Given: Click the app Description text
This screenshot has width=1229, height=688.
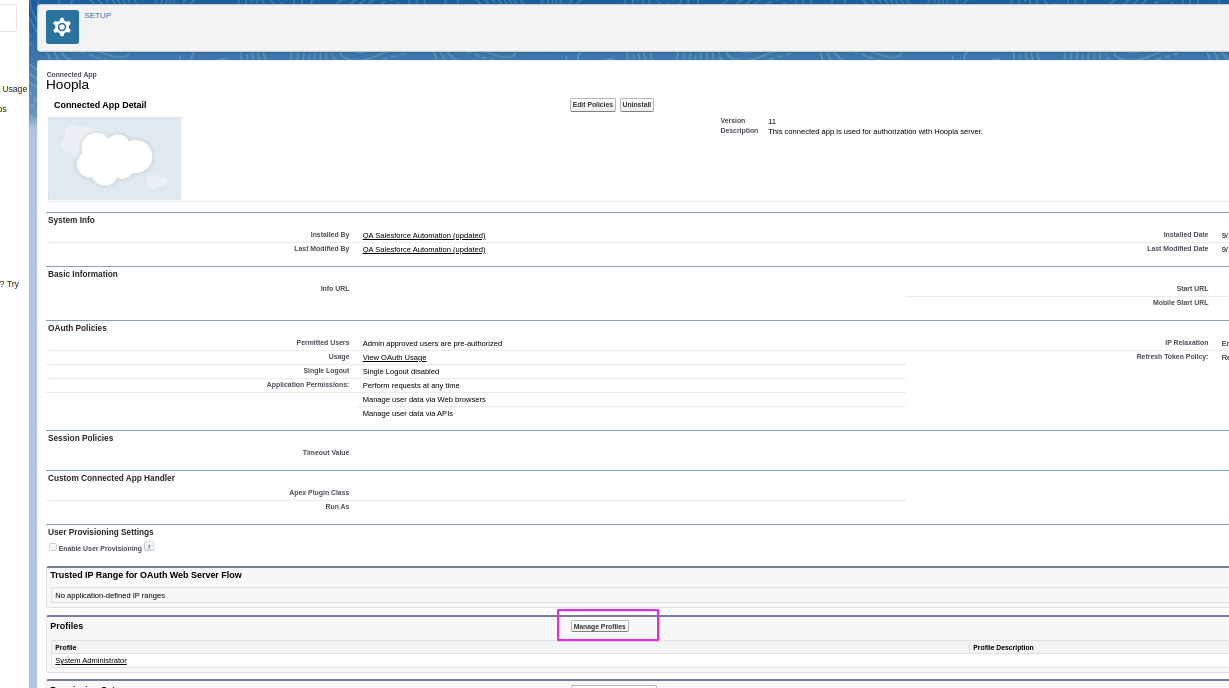Looking at the screenshot, I should (x=875, y=132).
